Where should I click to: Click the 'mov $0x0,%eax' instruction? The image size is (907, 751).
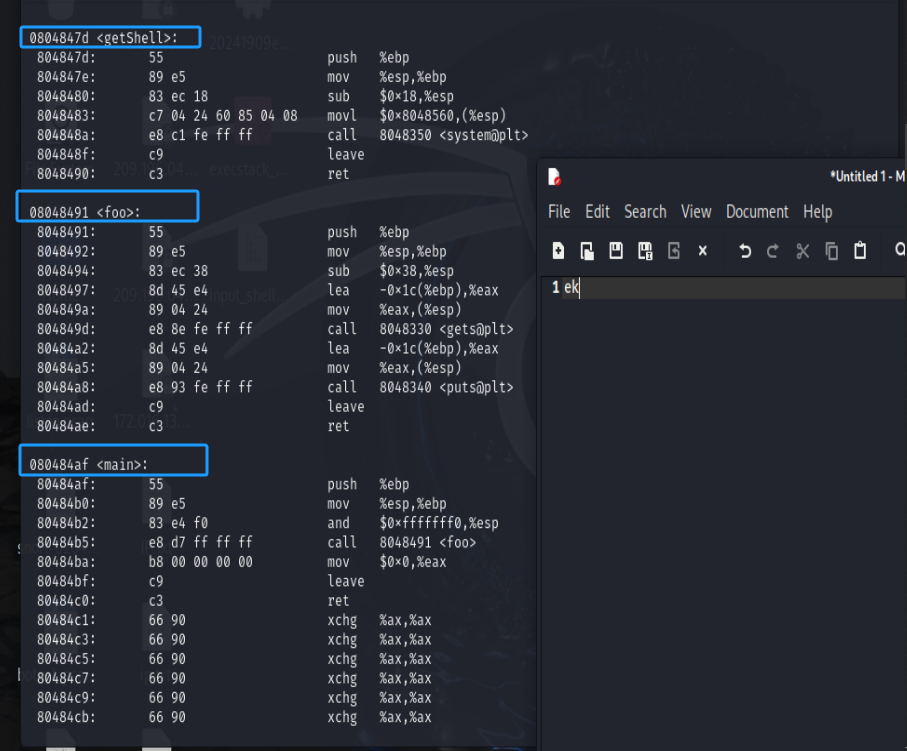(x=386, y=562)
